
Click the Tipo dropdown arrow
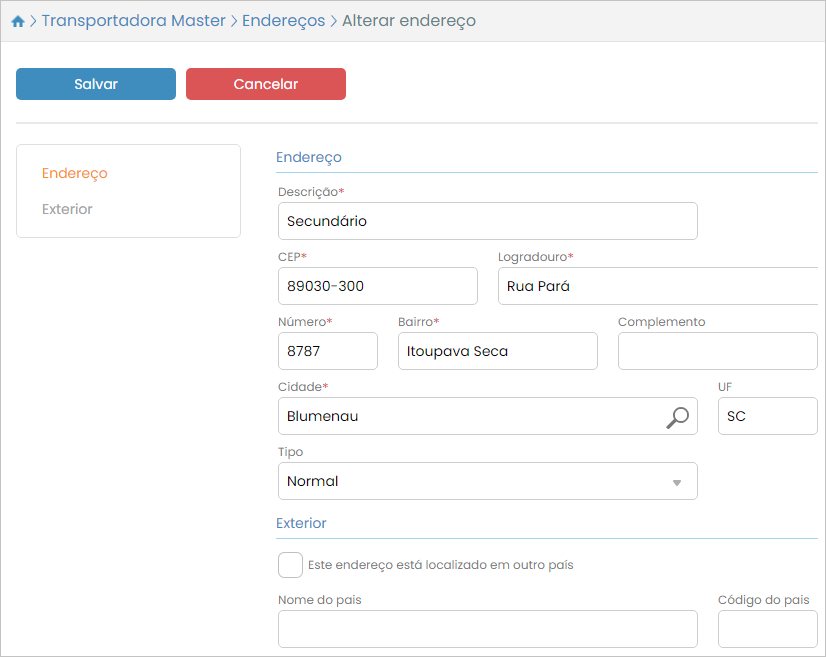click(676, 482)
